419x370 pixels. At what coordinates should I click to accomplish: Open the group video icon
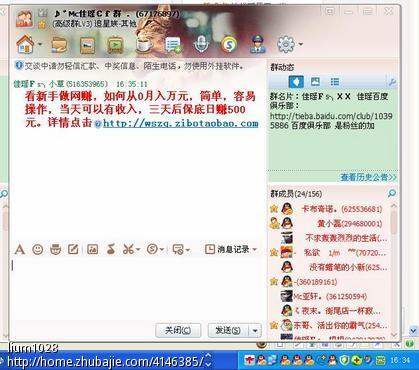116,45
